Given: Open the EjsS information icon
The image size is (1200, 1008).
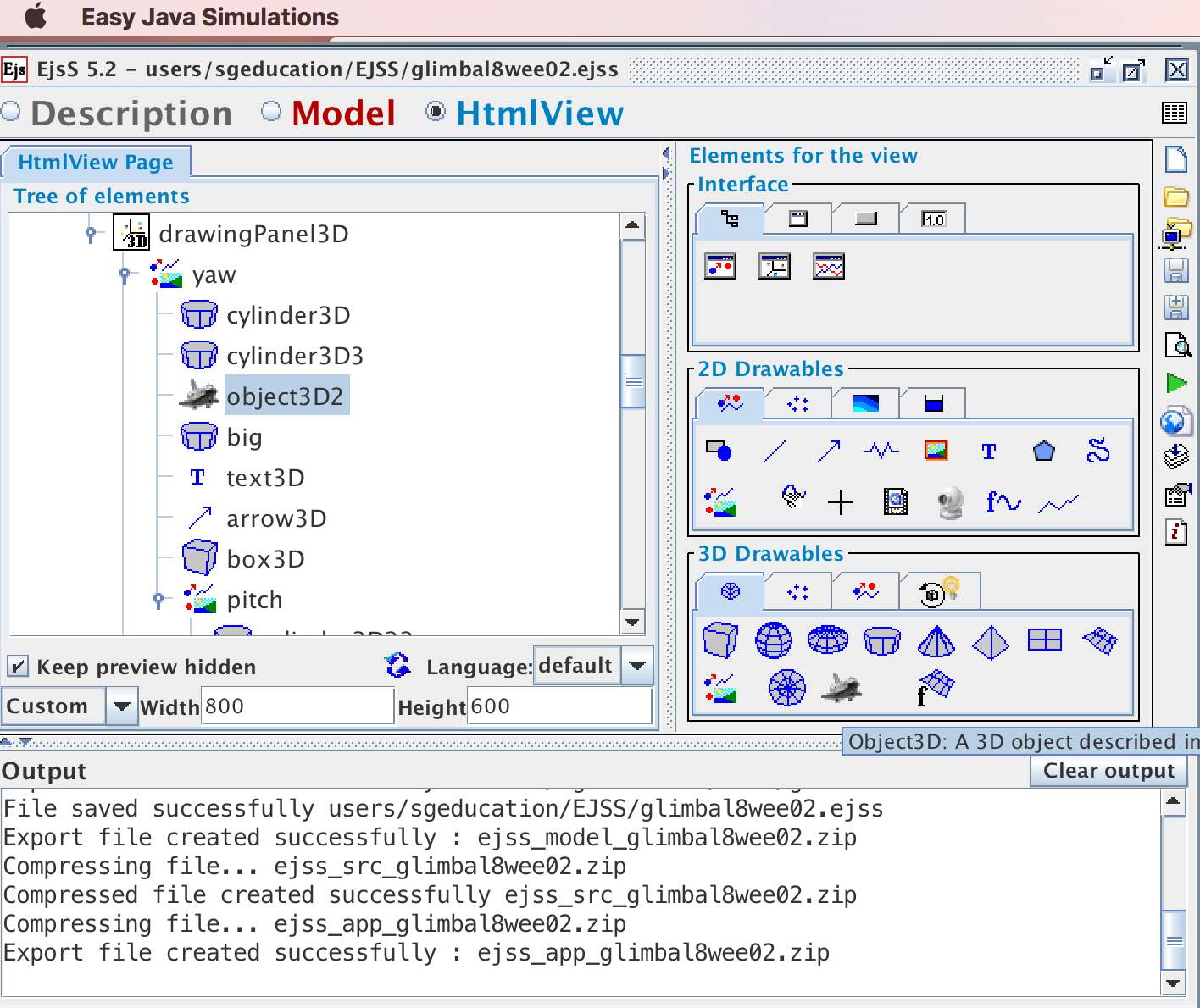Looking at the screenshot, I should tap(1177, 531).
